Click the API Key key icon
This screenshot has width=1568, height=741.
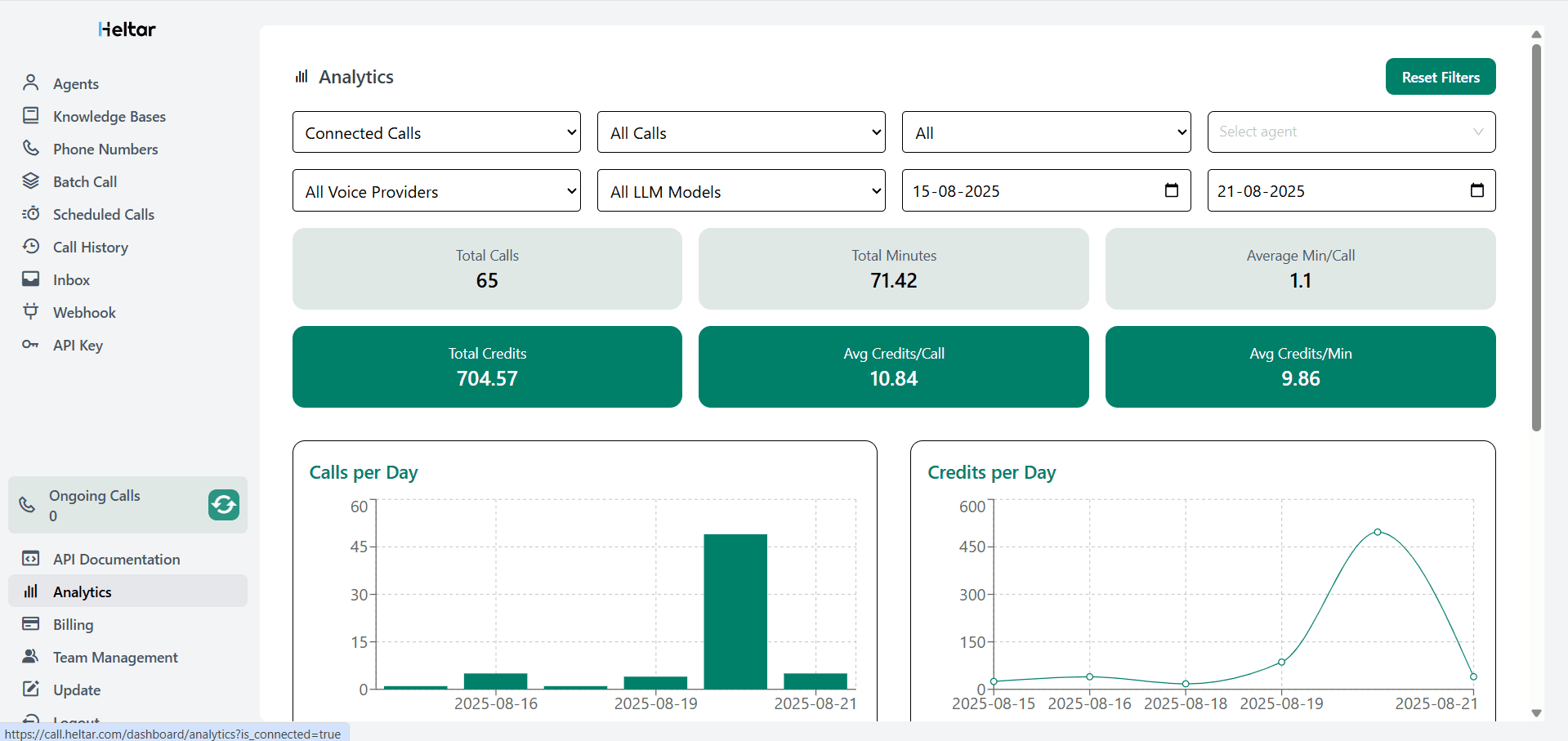[x=31, y=344]
